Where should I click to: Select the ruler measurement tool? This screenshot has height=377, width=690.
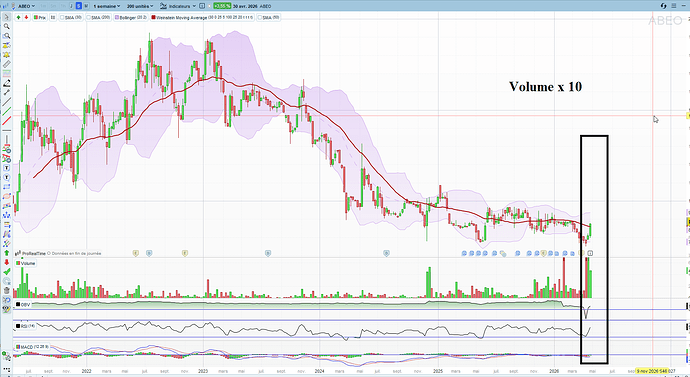click(7, 64)
